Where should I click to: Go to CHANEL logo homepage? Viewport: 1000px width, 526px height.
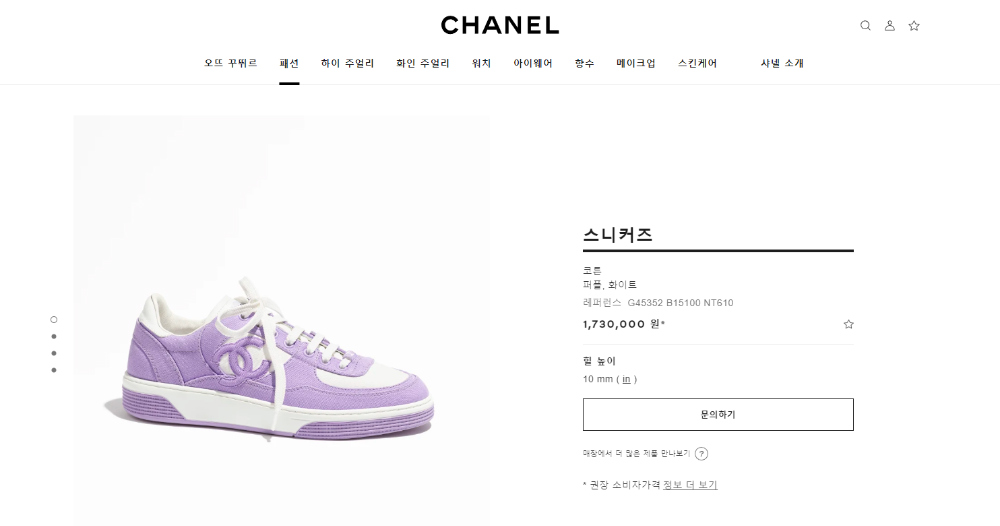click(500, 26)
